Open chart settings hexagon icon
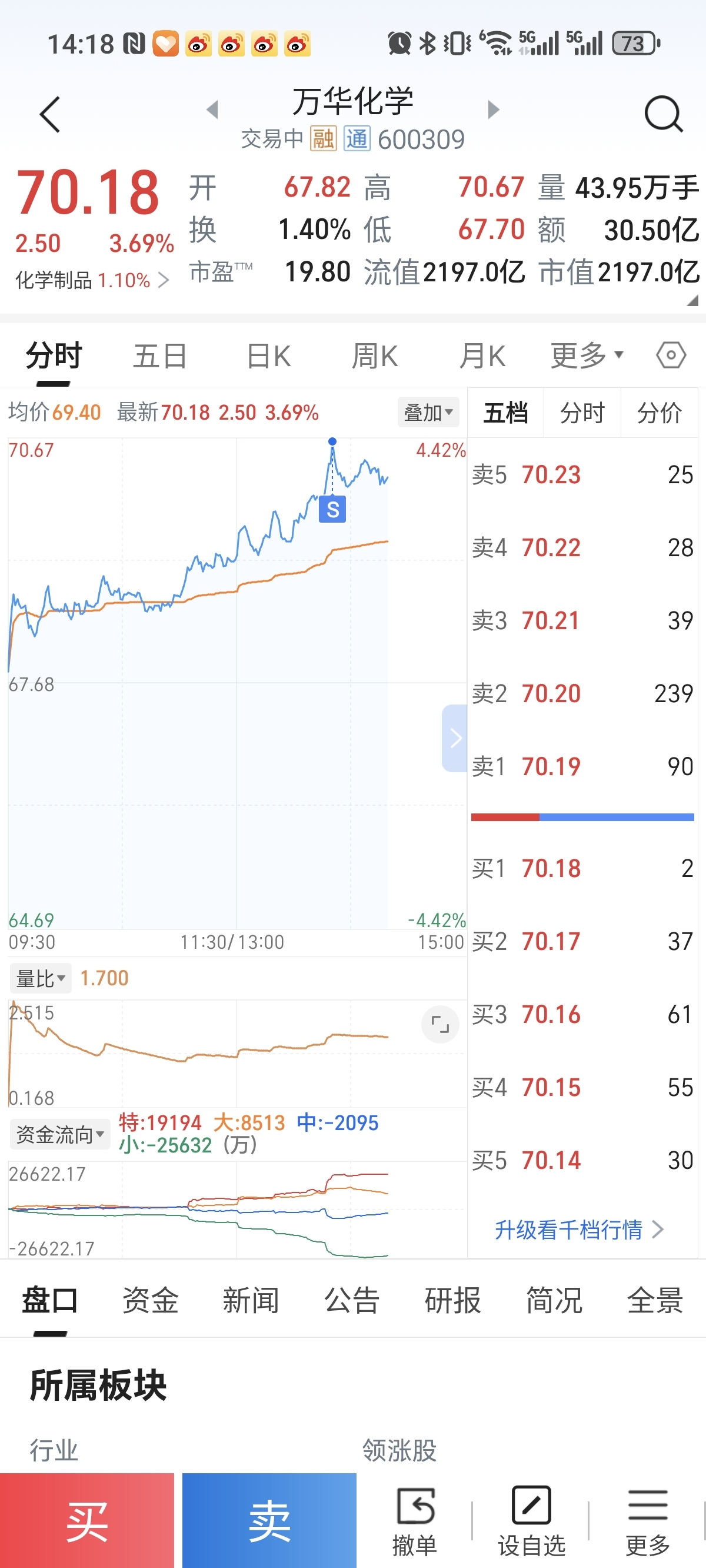 (x=671, y=355)
